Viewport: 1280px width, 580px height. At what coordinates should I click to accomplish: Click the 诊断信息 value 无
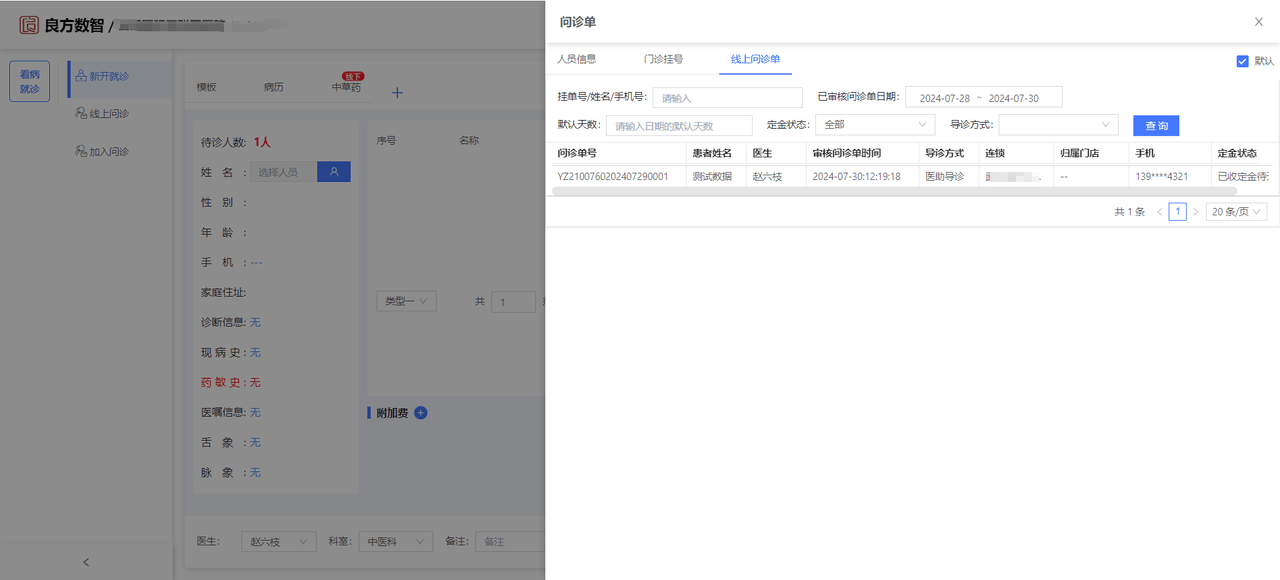(255, 322)
